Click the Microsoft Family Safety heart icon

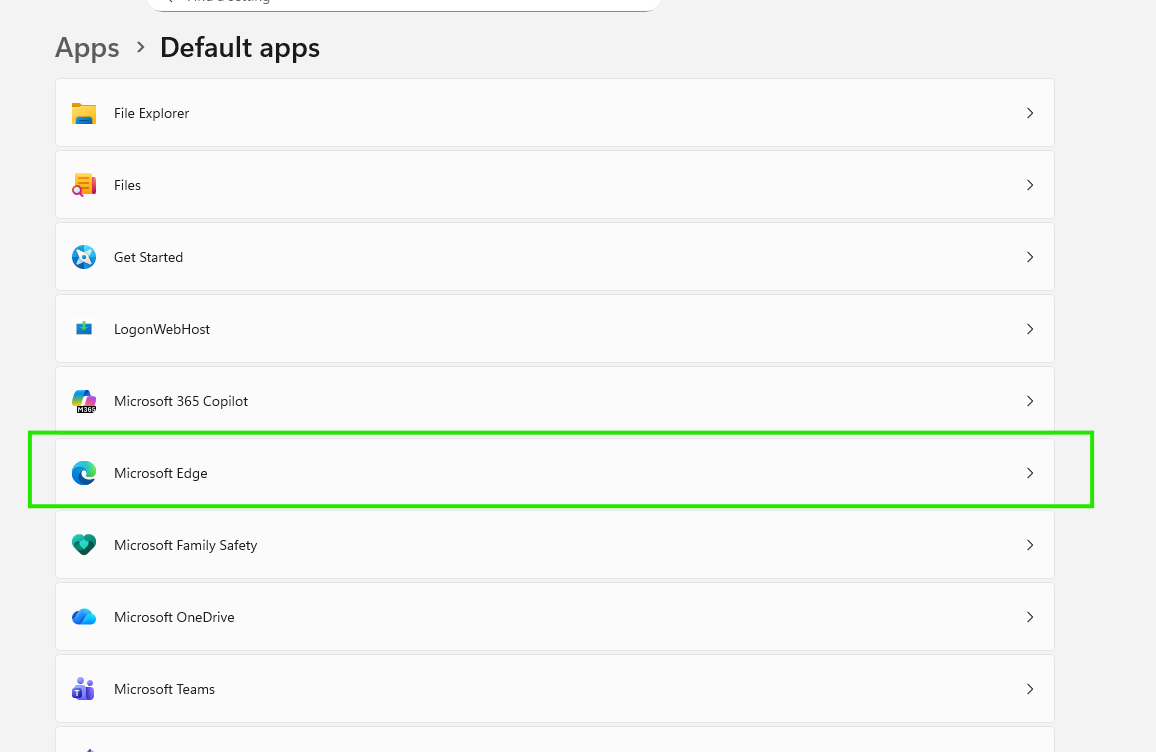pos(84,545)
